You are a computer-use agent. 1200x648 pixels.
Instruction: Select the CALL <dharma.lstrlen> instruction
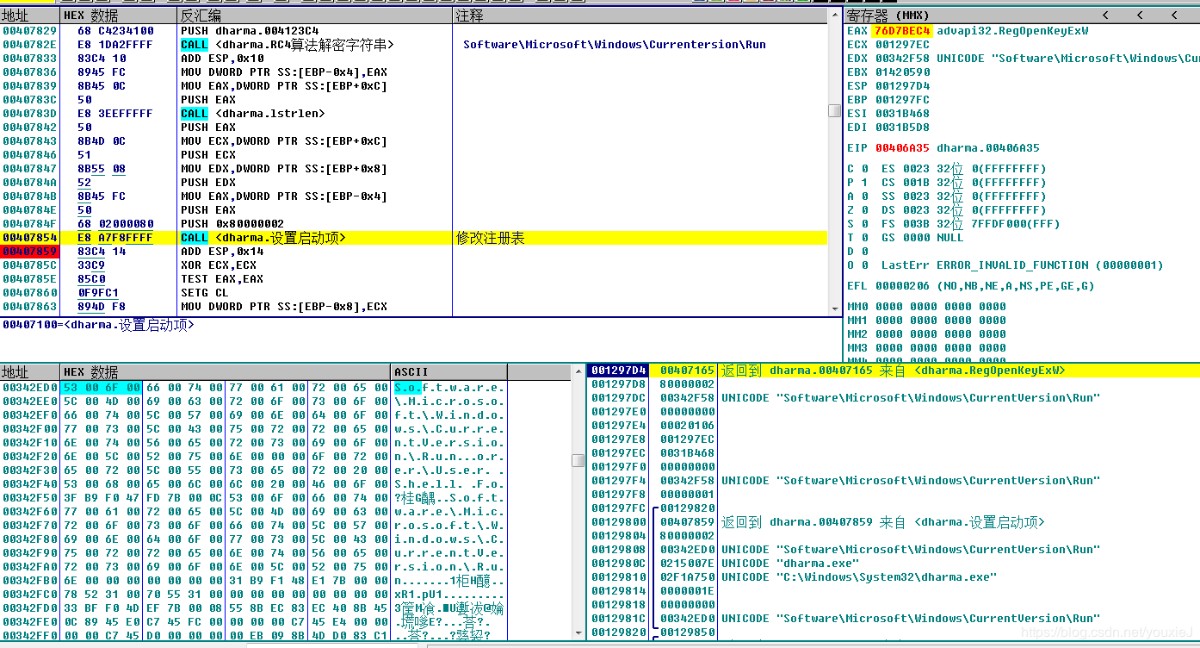pos(252,114)
